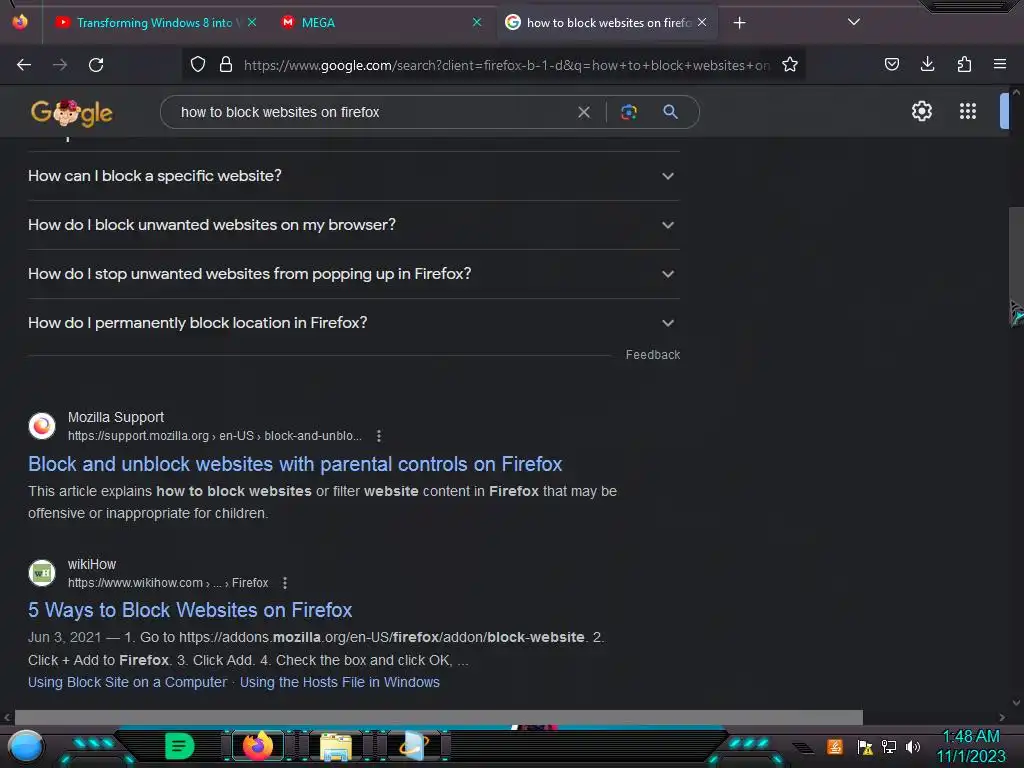Open Using the Hosts File in Windows link
This screenshot has width=1024, height=768.
click(340, 682)
